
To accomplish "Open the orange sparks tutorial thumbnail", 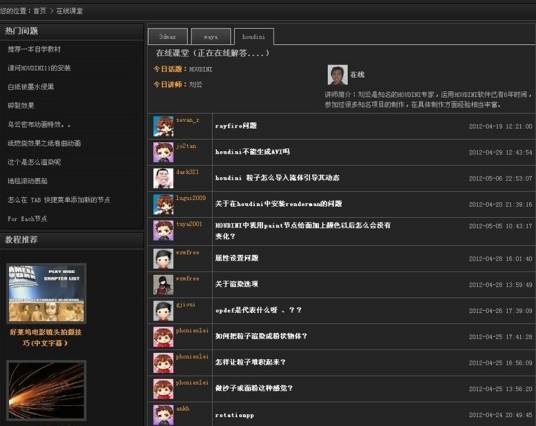I will 46,390.
